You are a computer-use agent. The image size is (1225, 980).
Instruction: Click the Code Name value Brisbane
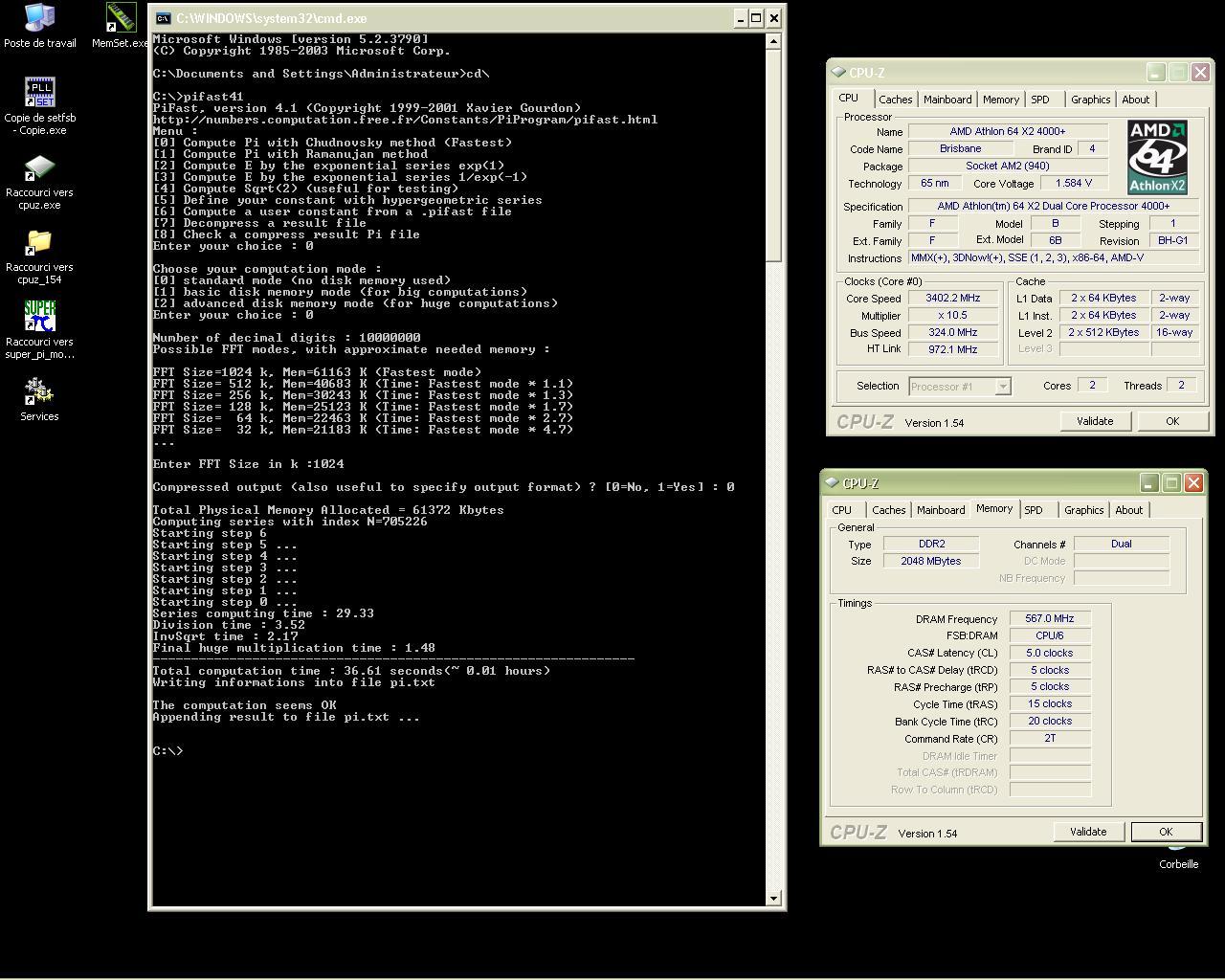click(x=960, y=148)
